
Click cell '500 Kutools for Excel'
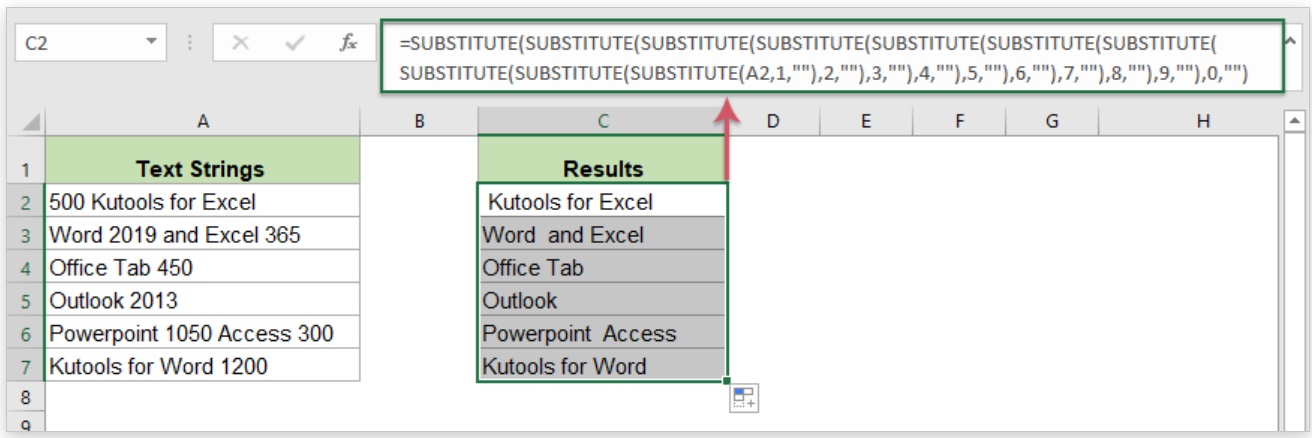coord(203,202)
